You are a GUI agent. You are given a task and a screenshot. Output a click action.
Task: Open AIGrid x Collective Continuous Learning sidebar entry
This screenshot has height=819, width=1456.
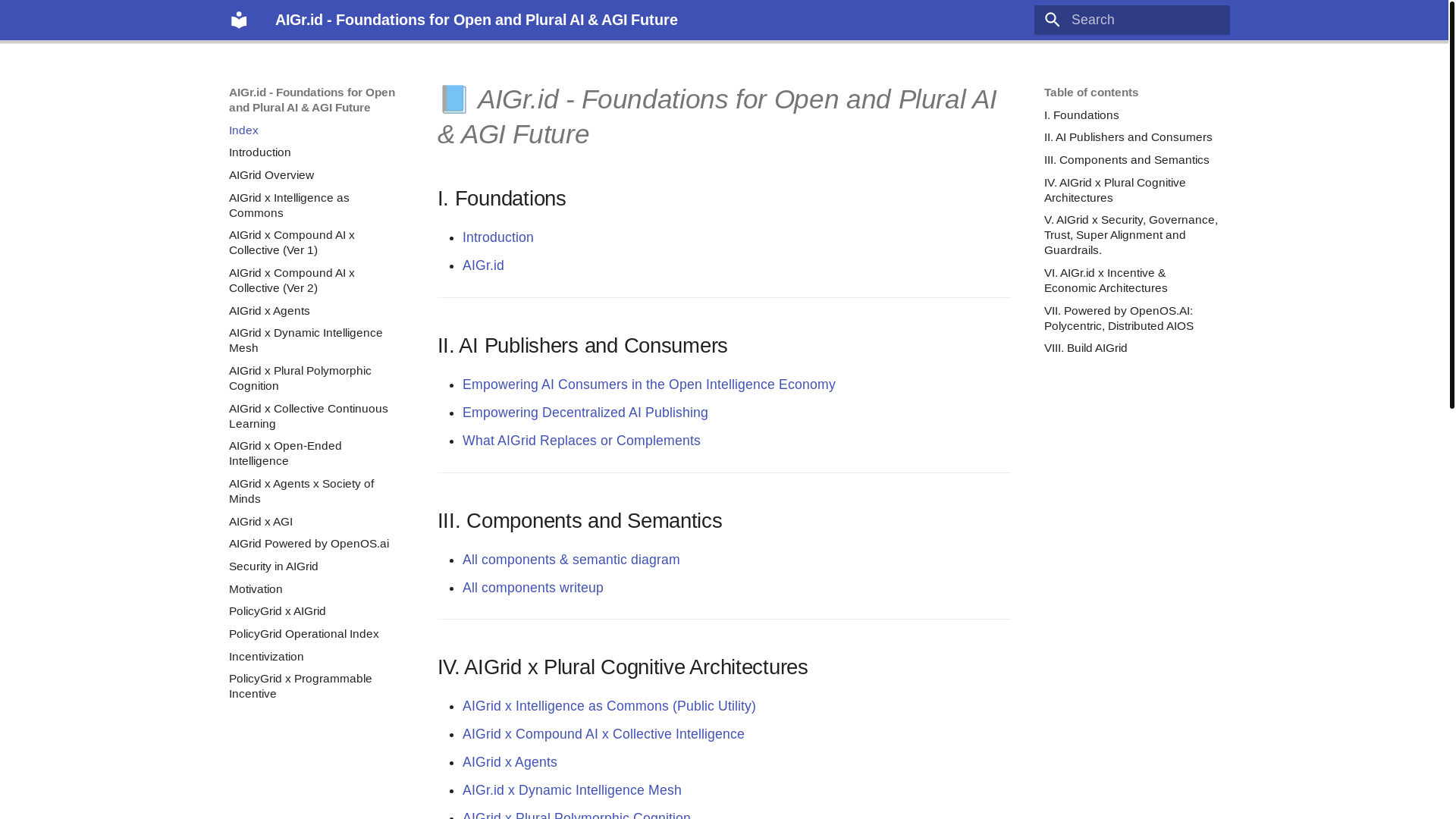[309, 416]
